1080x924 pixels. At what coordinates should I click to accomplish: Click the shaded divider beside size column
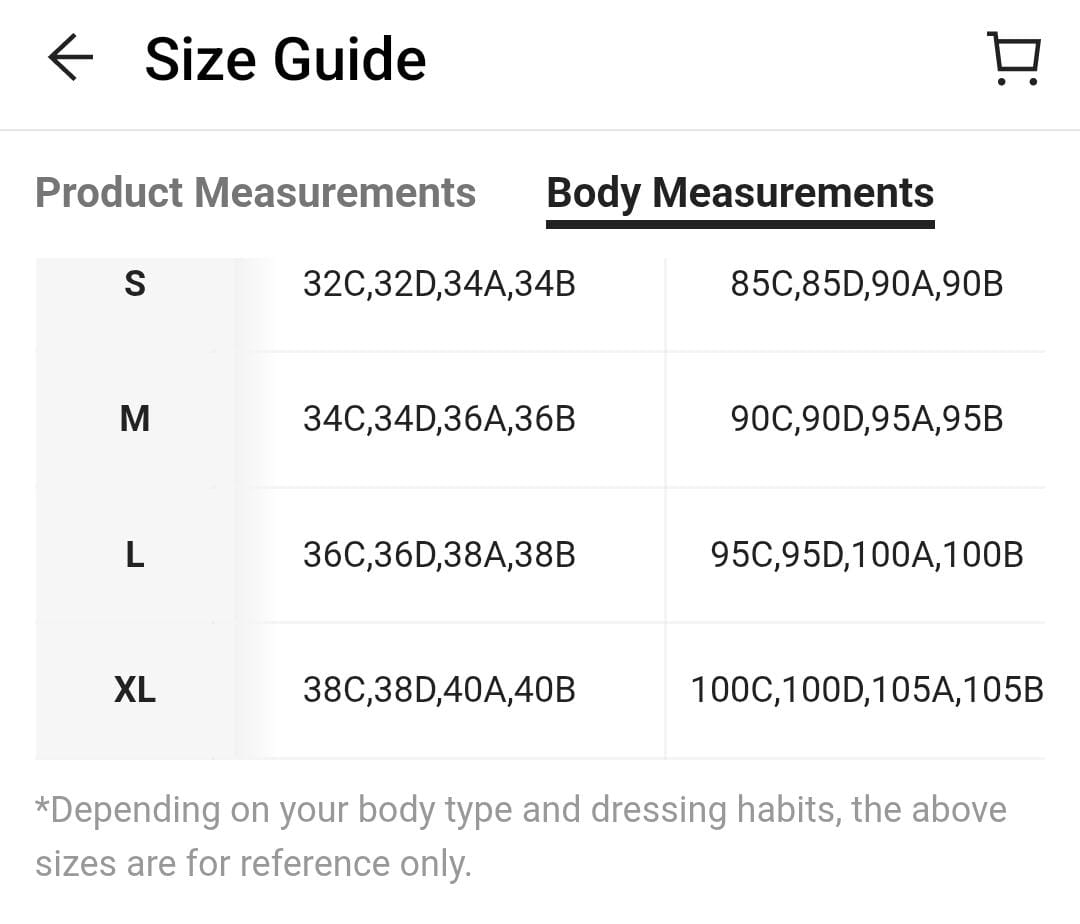click(x=251, y=509)
